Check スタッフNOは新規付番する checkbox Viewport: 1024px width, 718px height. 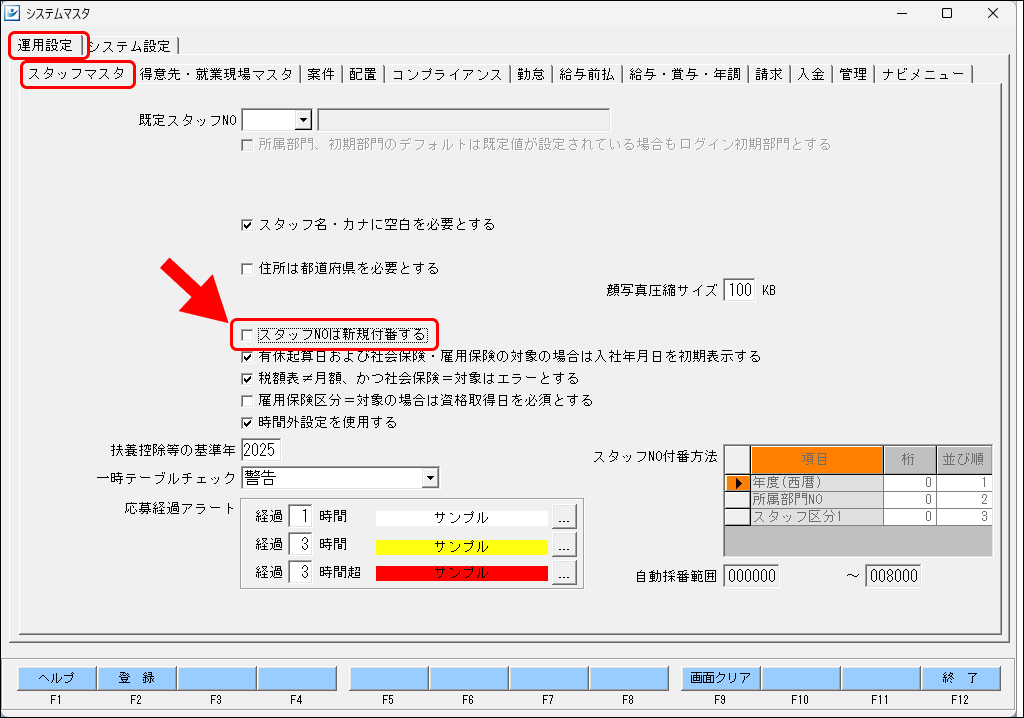(247, 335)
